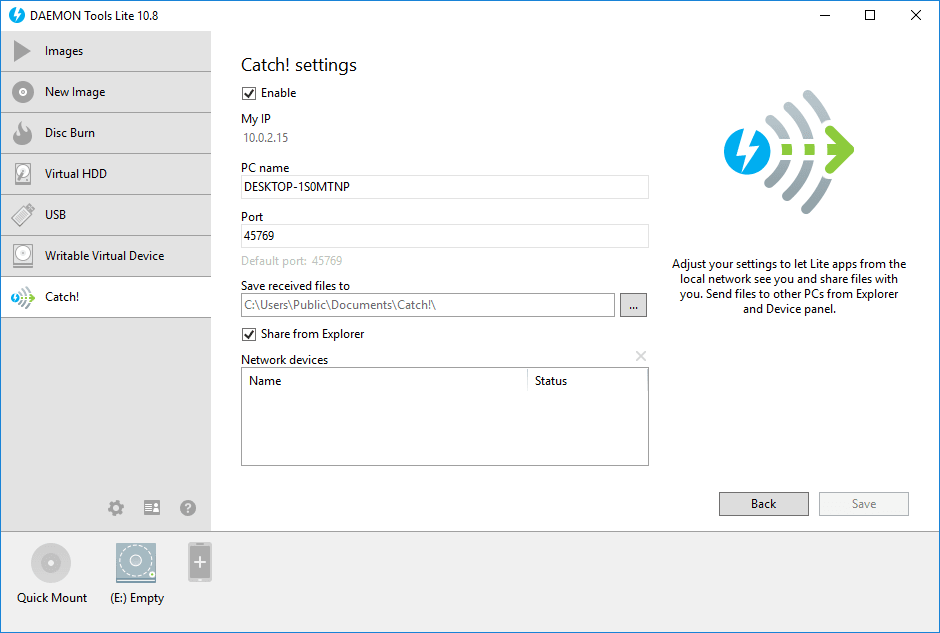Click the Default port: 45769 text
940x633 pixels.
tap(291, 261)
